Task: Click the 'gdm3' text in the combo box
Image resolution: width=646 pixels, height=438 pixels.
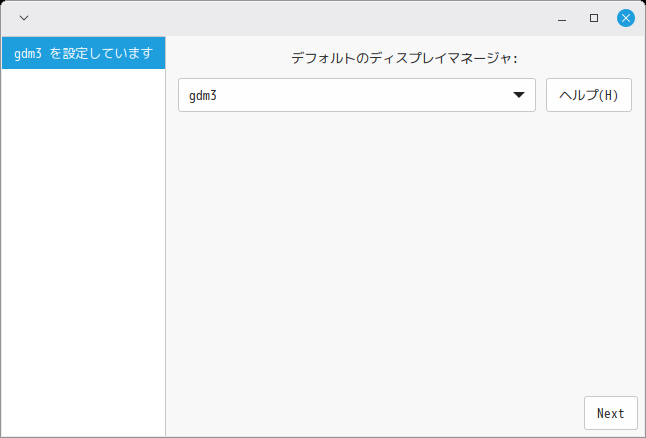Action: (x=203, y=96)
